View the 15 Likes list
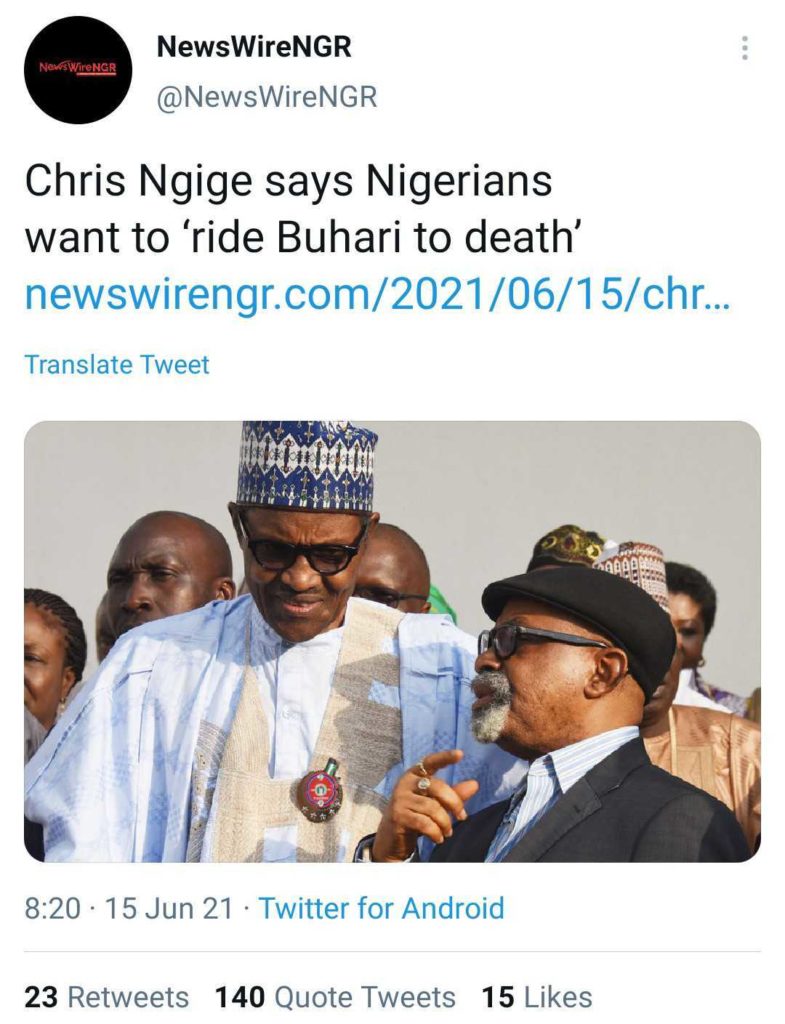 (536, 997)
